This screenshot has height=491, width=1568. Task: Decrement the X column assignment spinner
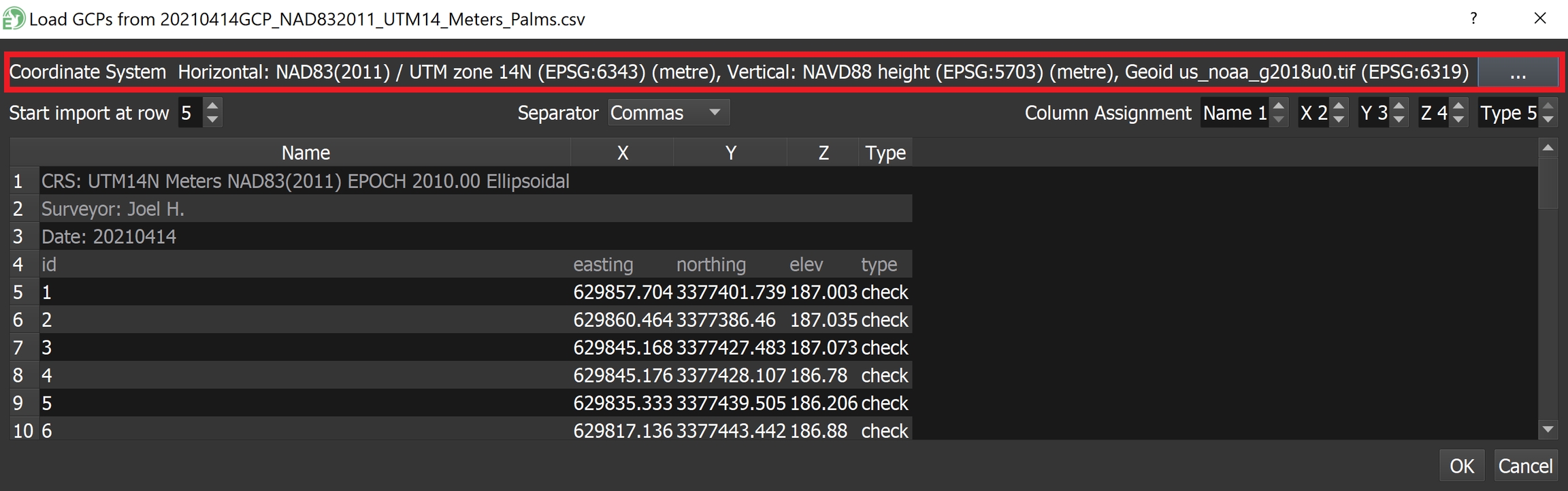1339,119
